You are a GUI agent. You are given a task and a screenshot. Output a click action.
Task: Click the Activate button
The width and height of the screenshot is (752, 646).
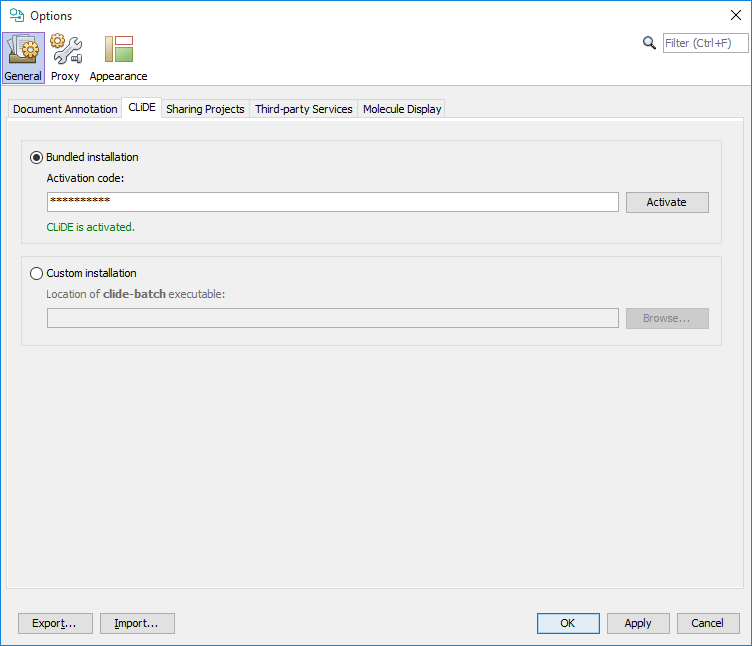pyautogui.click(x=666, y=202)
